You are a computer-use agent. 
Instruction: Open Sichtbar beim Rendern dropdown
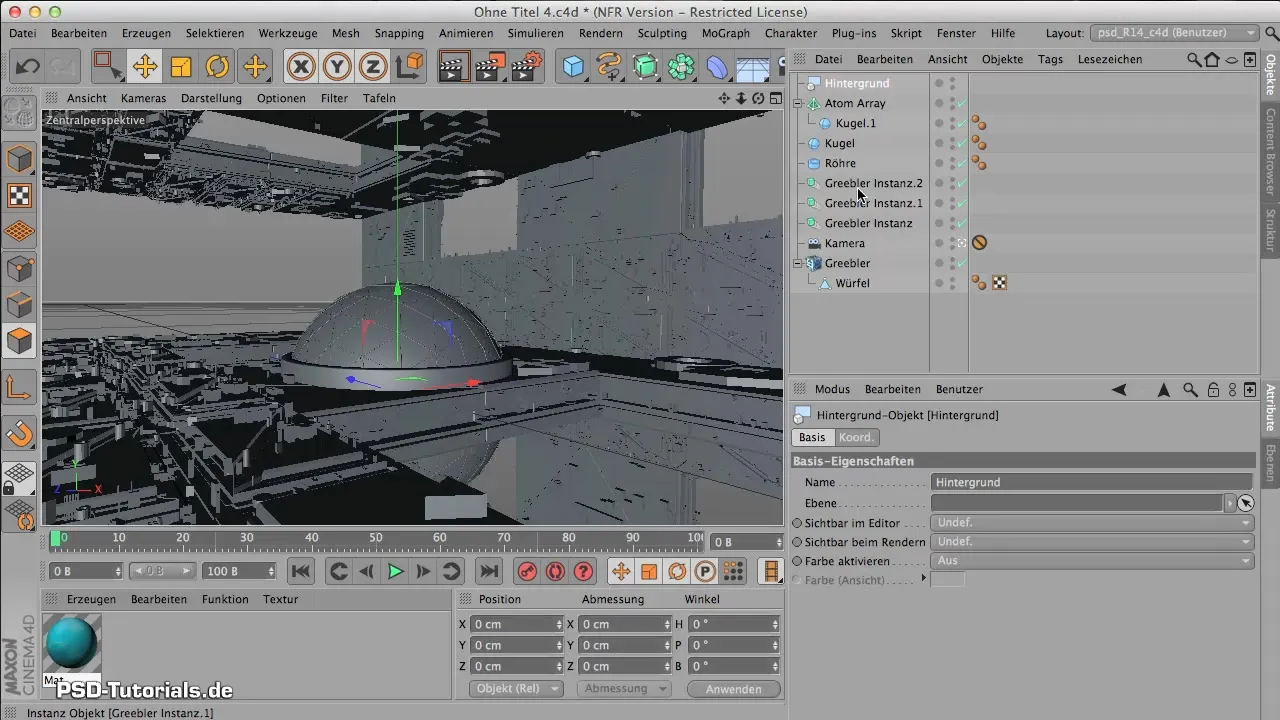click(1092, 542)
